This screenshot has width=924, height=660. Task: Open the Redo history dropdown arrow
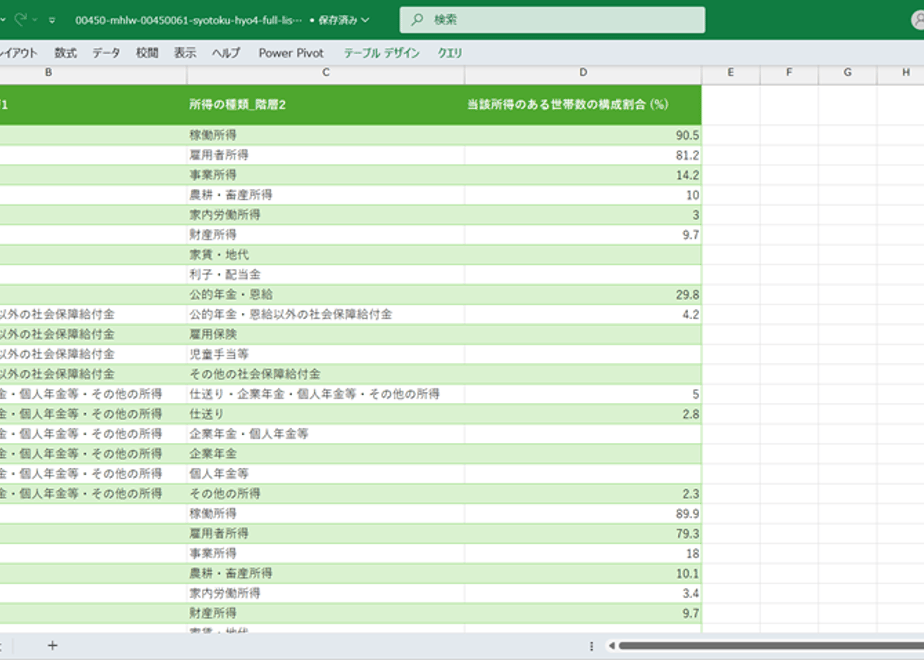coord(35,20)
